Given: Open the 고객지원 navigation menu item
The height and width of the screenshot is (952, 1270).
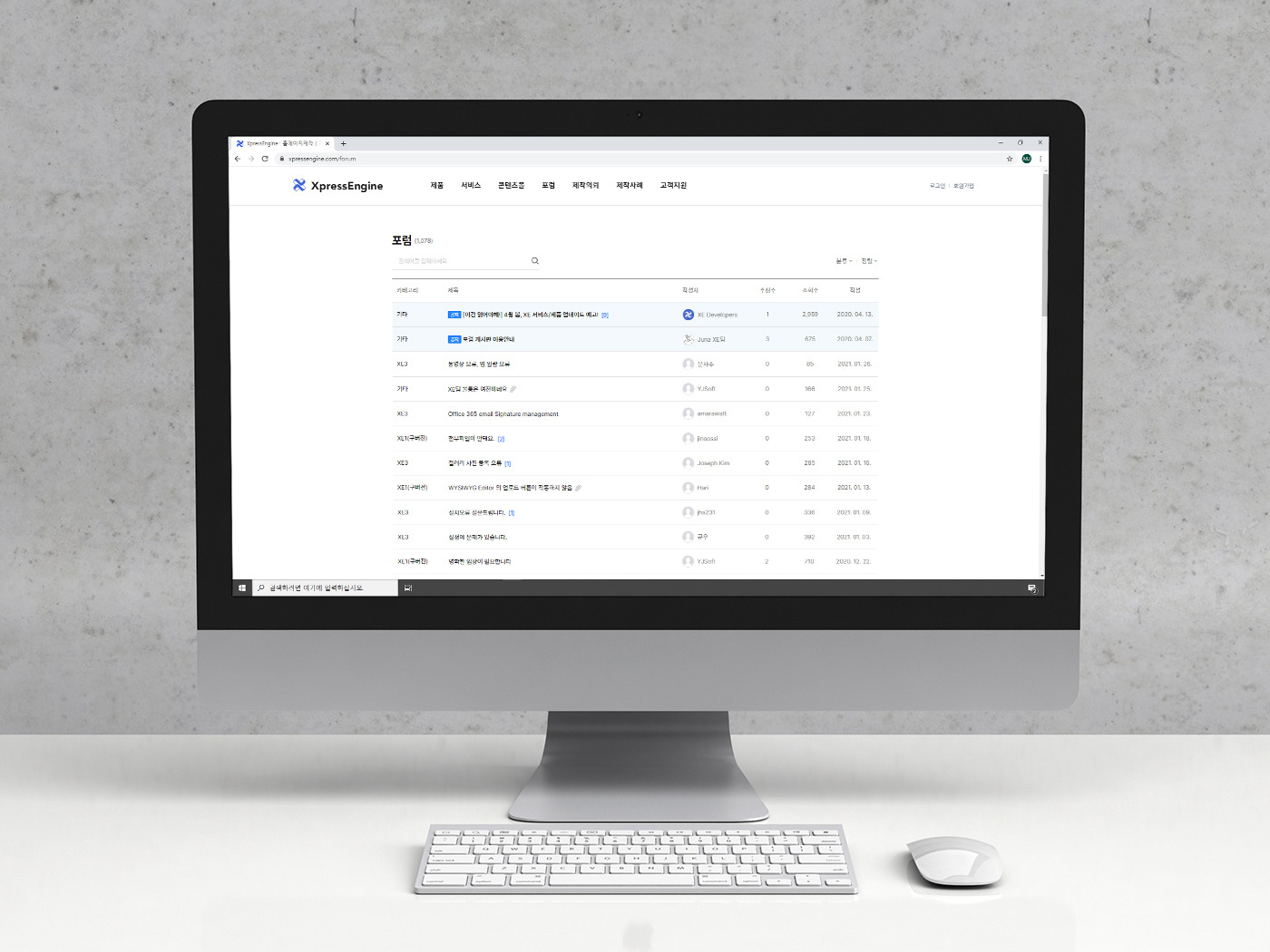Looking at the screenshot, I should [673, 186].
